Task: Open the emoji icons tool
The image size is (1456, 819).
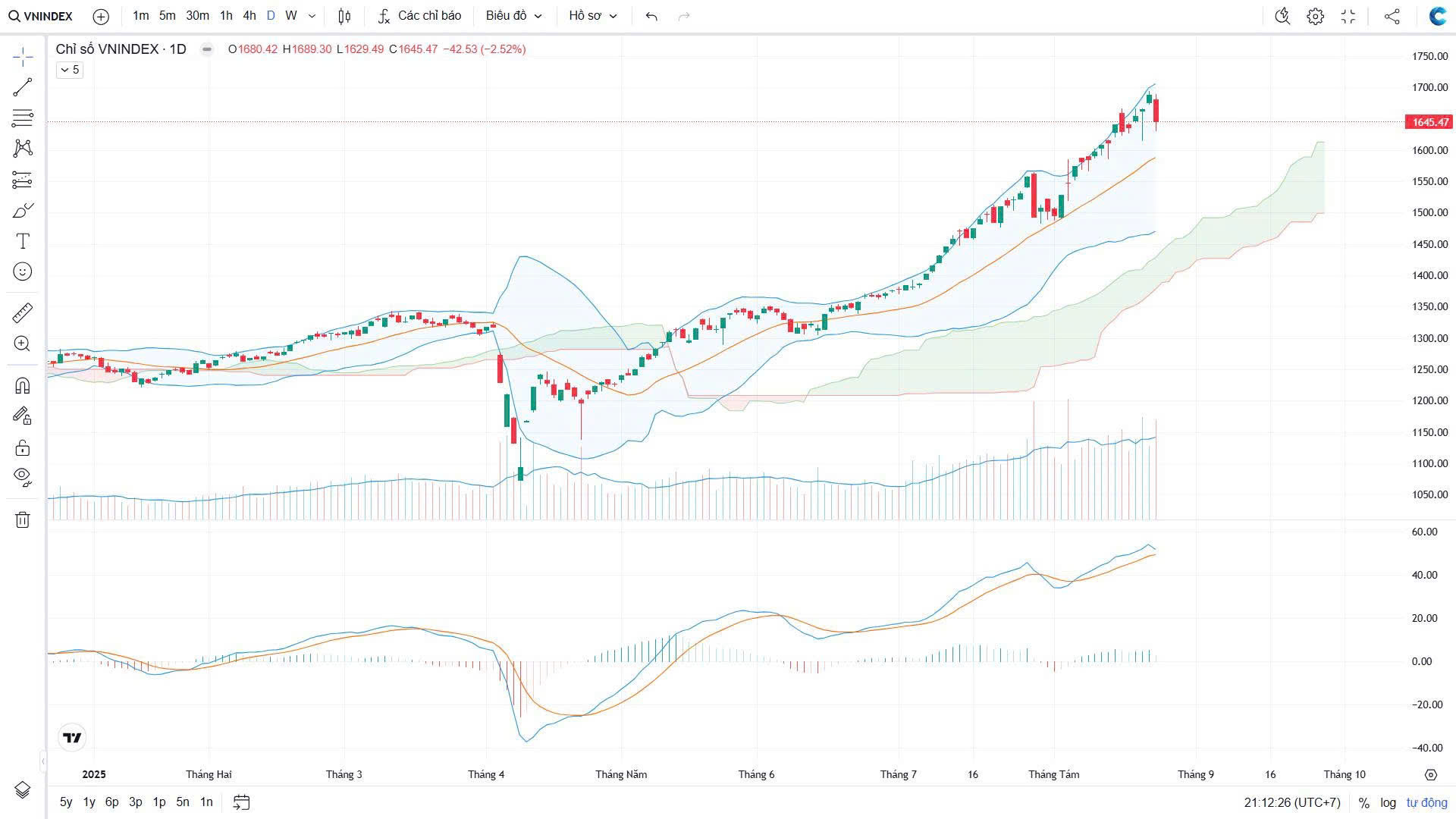Action: pyautogui.click(x=23, y=271)
